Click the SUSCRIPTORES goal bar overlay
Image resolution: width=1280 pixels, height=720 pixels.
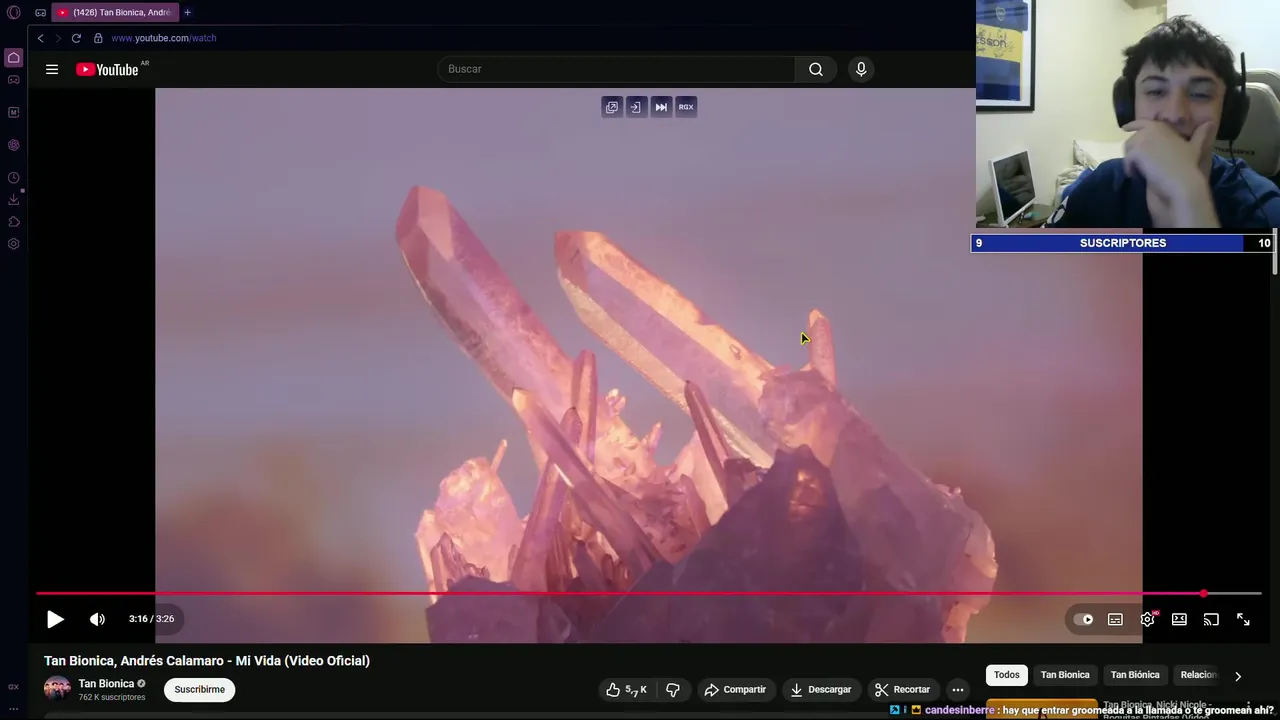(1122, 243)
